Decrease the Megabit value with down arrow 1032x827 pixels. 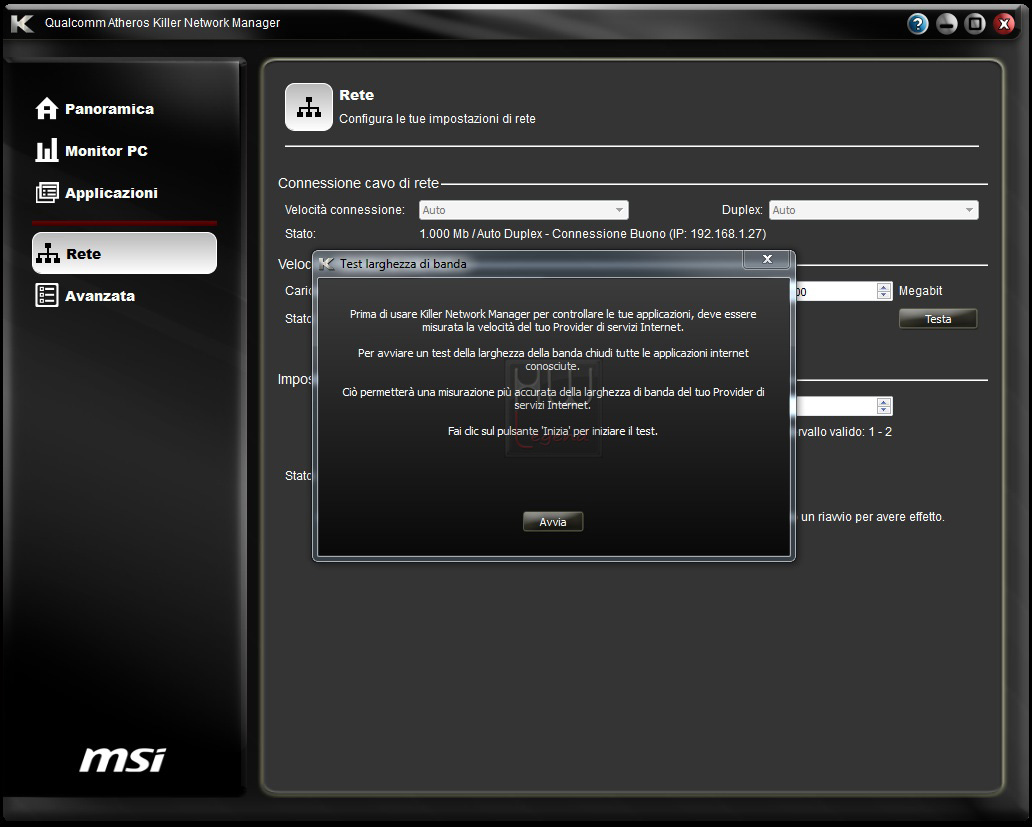[884, 295]
